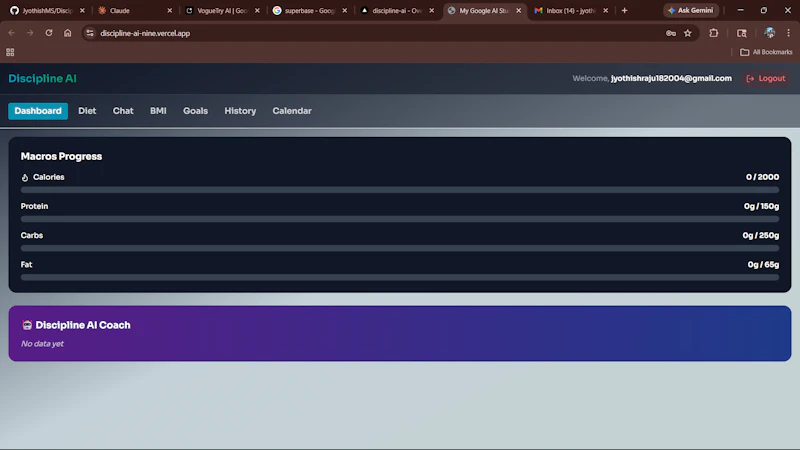Close the My Google AI Studio tab
This screenshot has height=450, width=800.
518,10
